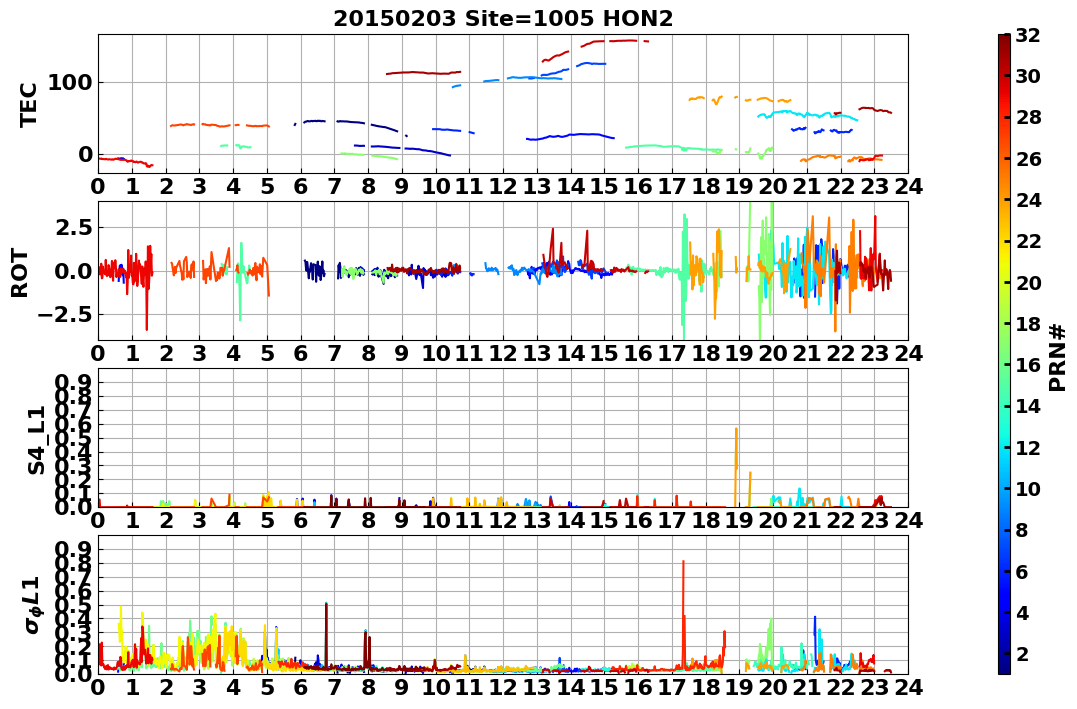Click the colorbar tick label 20
The width and height of the screenshot is (1077, 709).
coord(1028,282)
